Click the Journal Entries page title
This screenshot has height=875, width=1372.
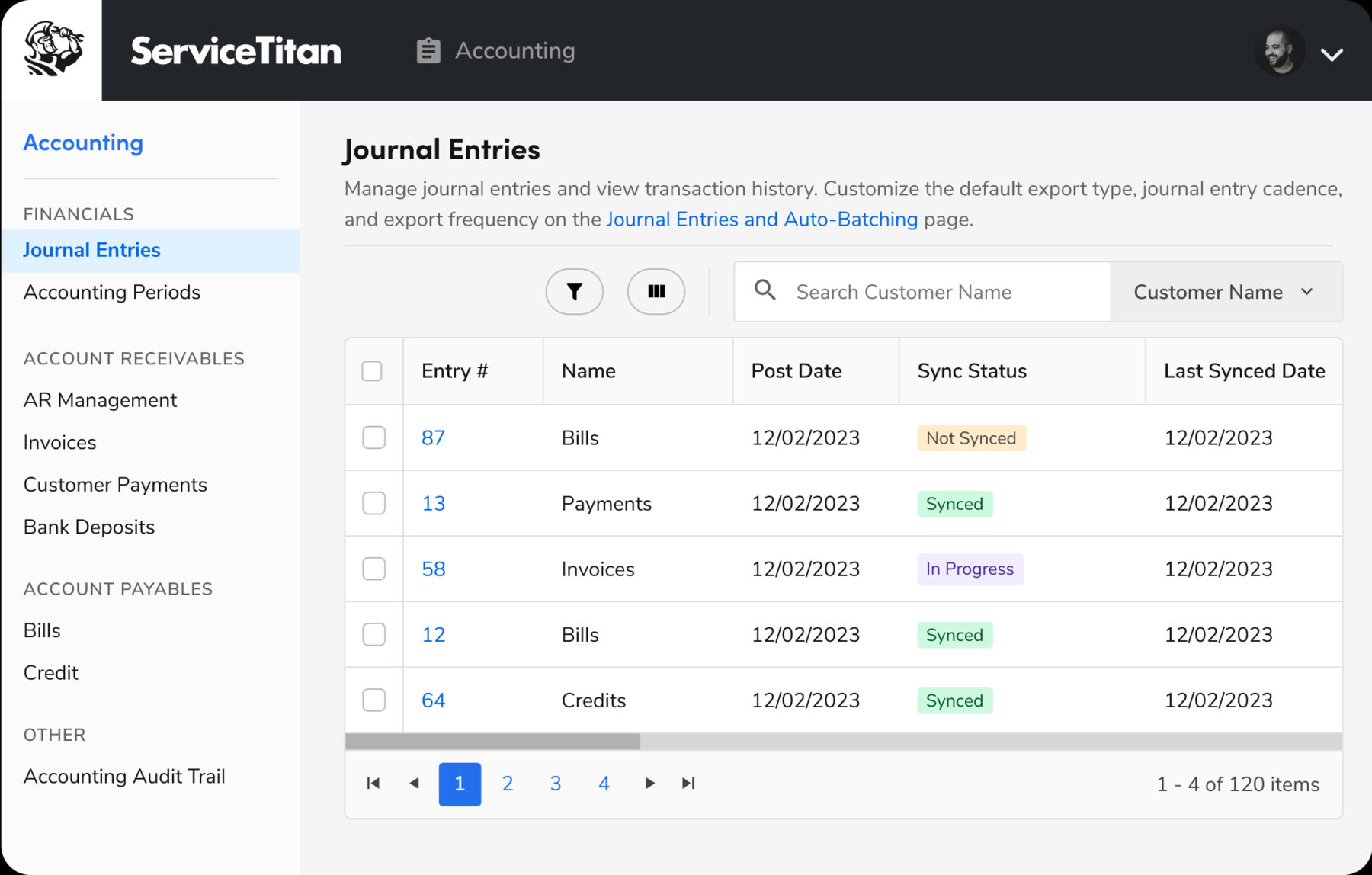[442, 149]
